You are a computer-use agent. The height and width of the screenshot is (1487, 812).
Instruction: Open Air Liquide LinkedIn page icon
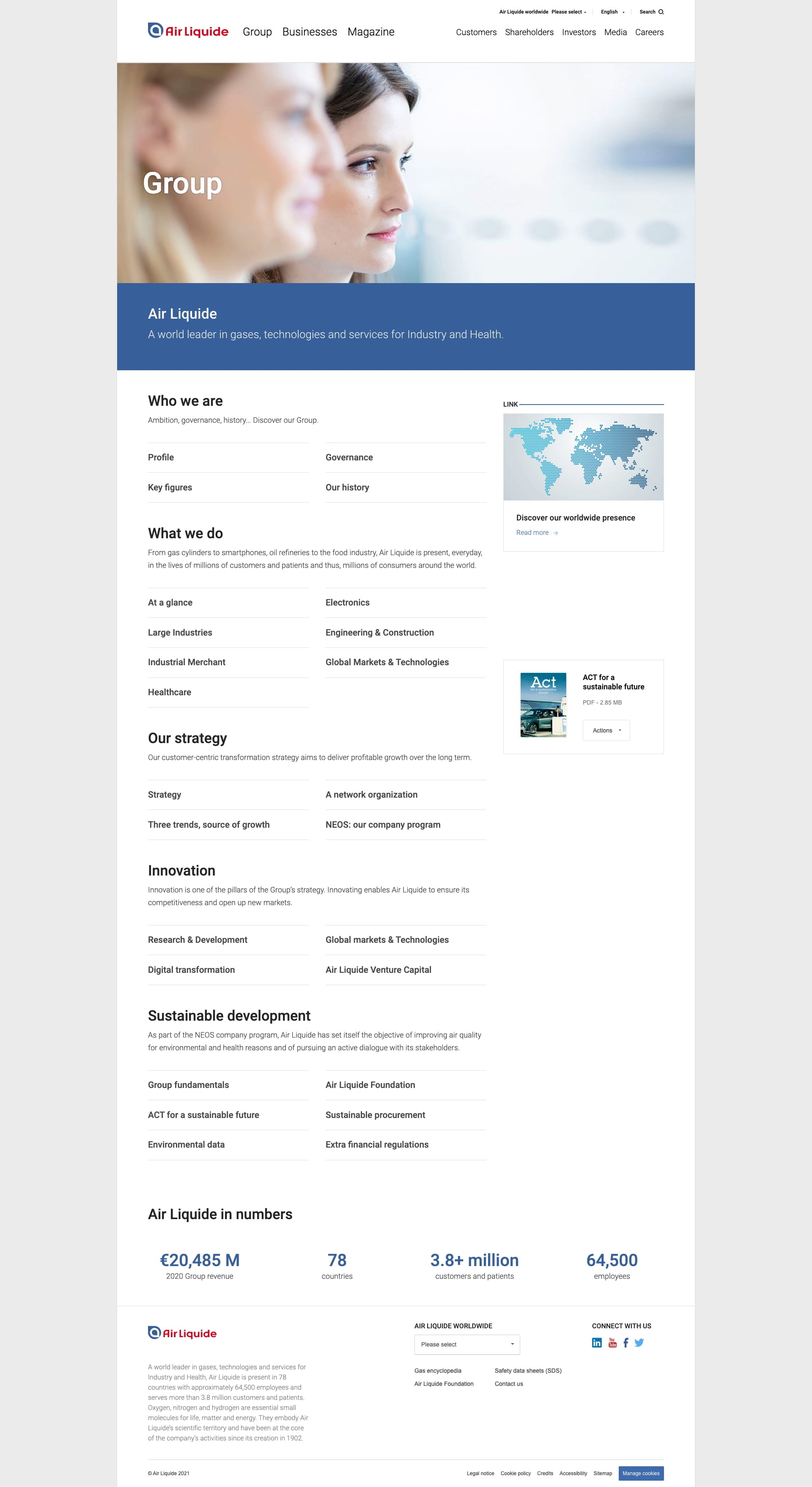point(597,1343)
